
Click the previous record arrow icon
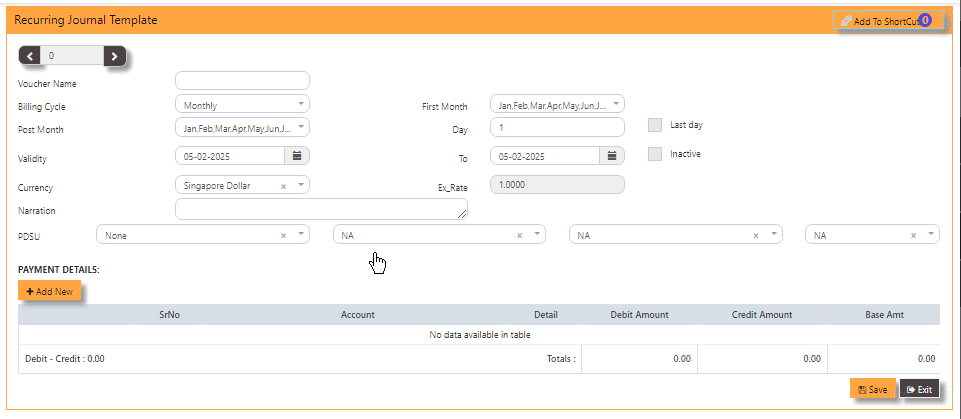point(29,56)
